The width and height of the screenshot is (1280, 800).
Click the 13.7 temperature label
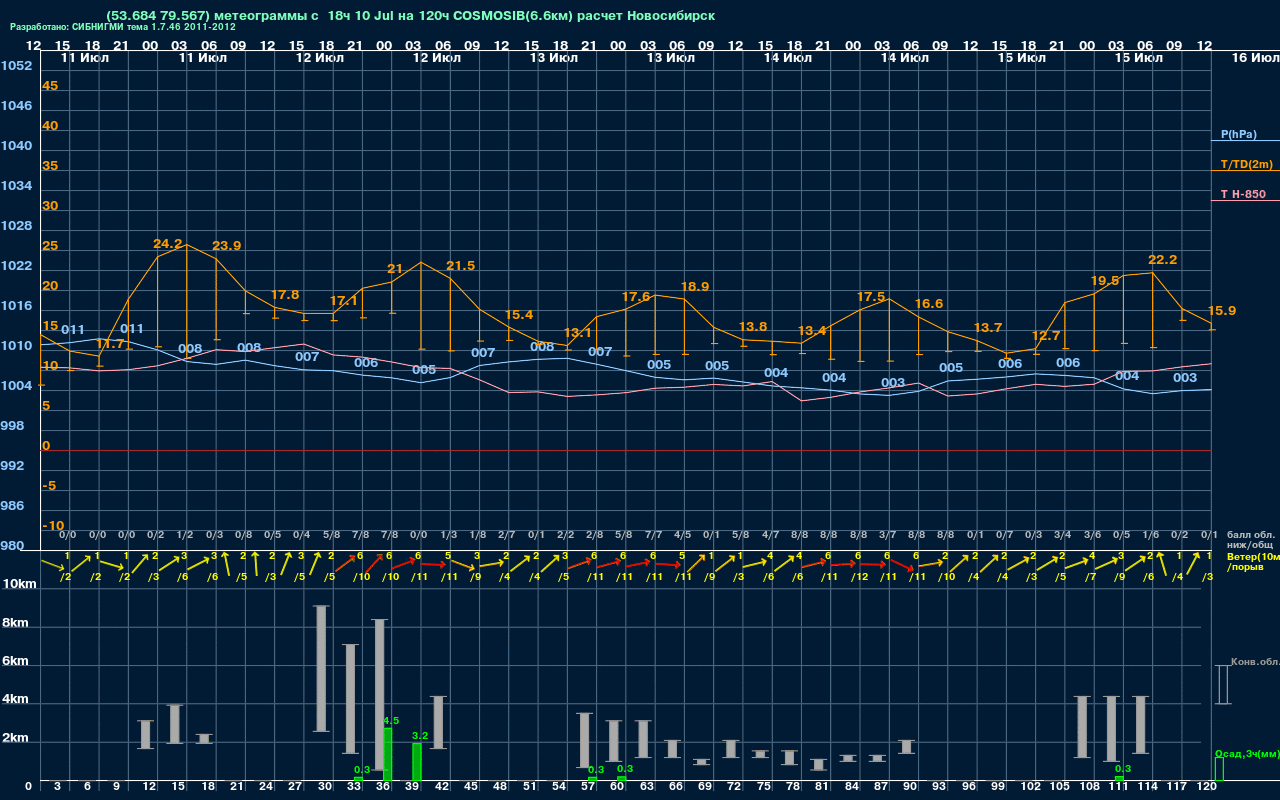click(988, 328)
